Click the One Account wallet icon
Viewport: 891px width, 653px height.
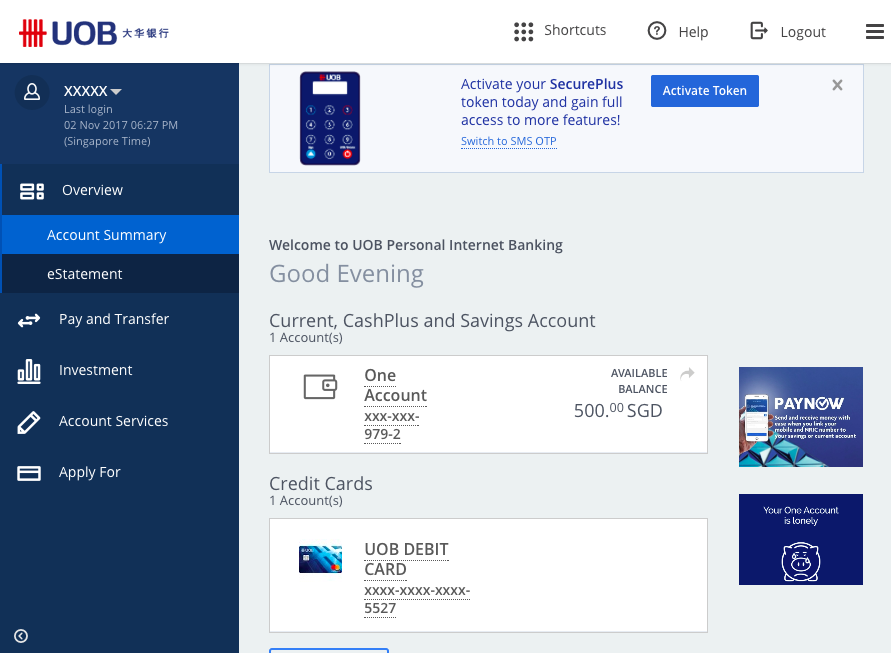tap(320, 387)
